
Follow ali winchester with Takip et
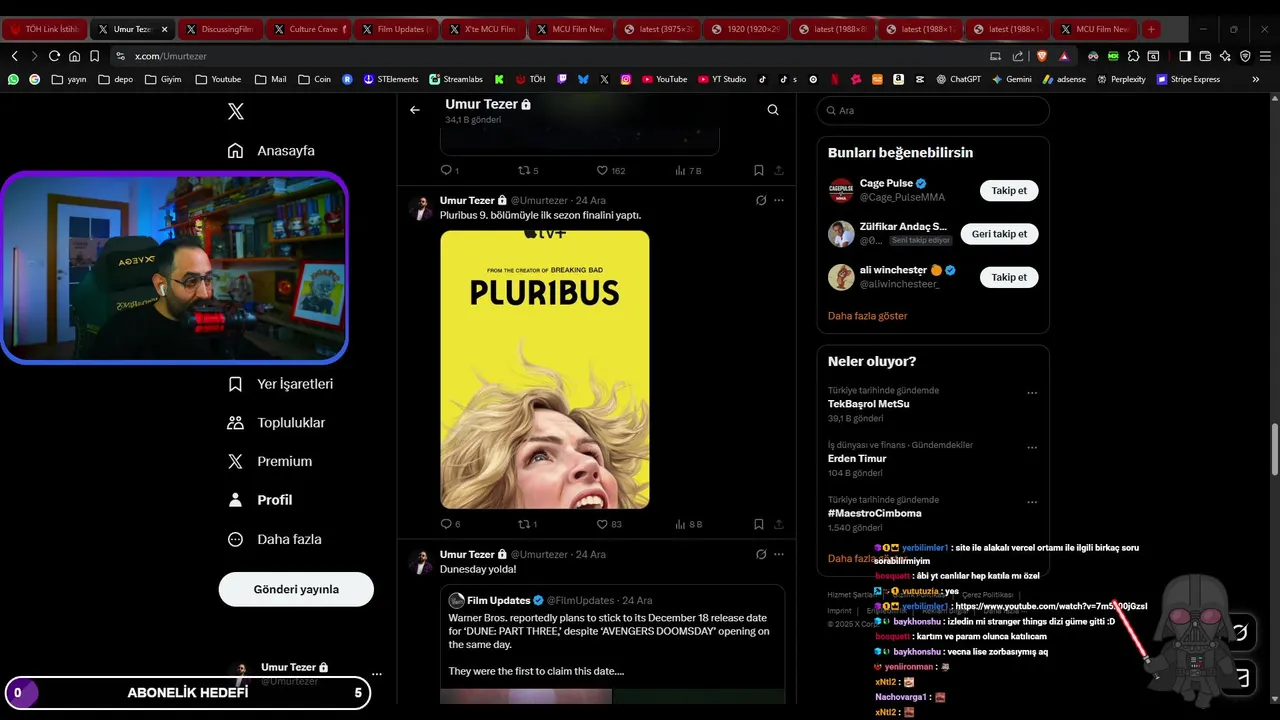pyautogui.click(x=1009, y=277)
